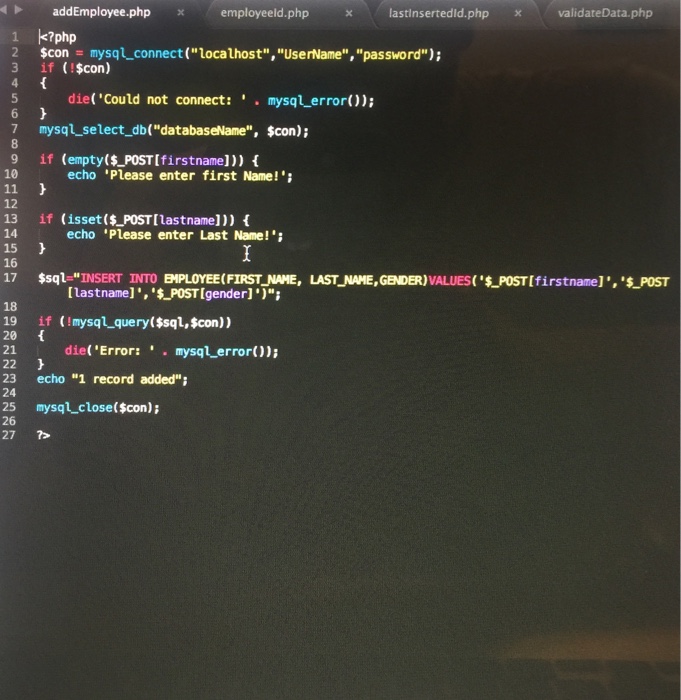Click on 'mysql_connect' function call
681x700 pixels.
137,54
